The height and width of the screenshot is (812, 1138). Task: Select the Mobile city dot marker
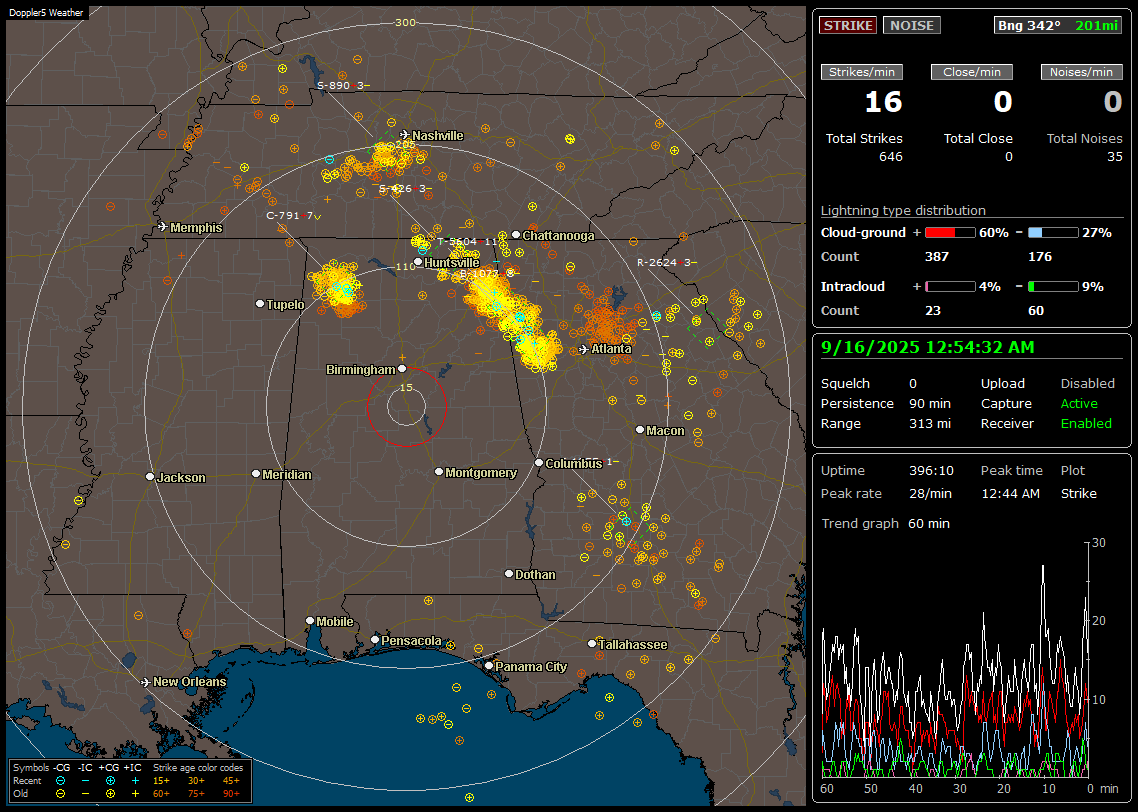coord(310,620)
